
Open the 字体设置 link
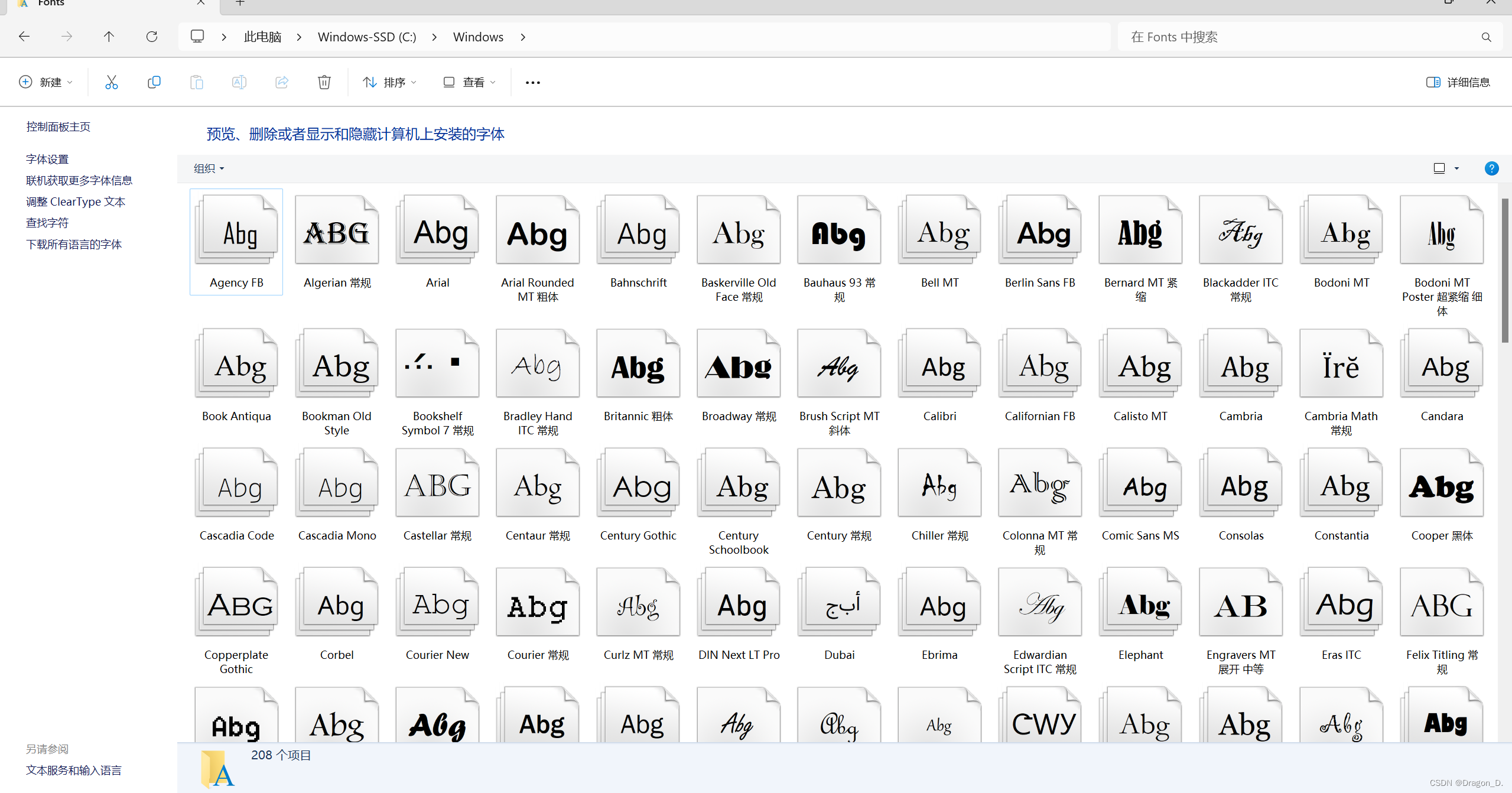(47, 159)
